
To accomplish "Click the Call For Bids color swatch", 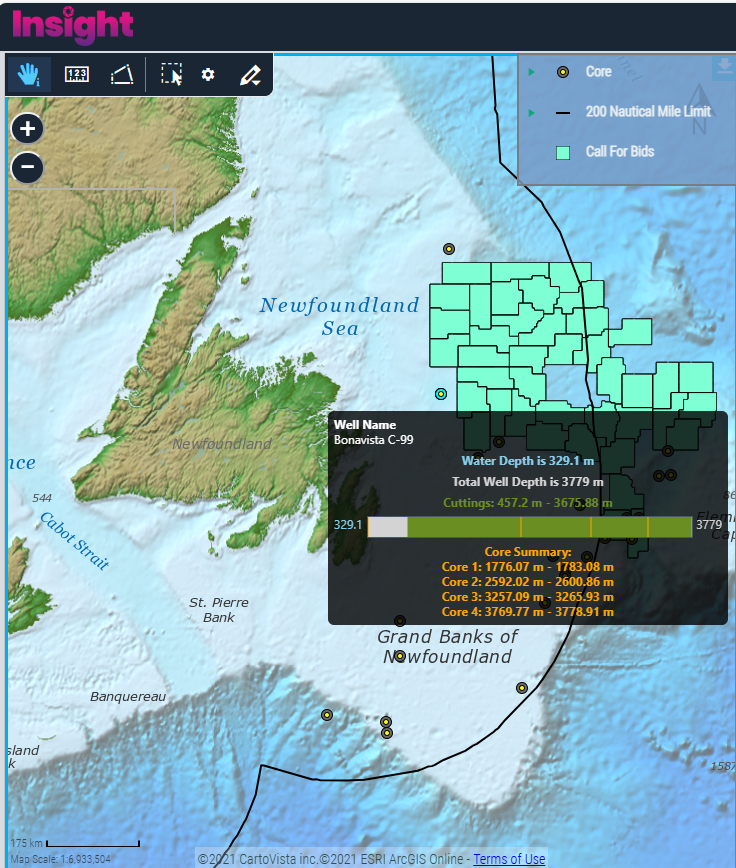I will [564, 152].
